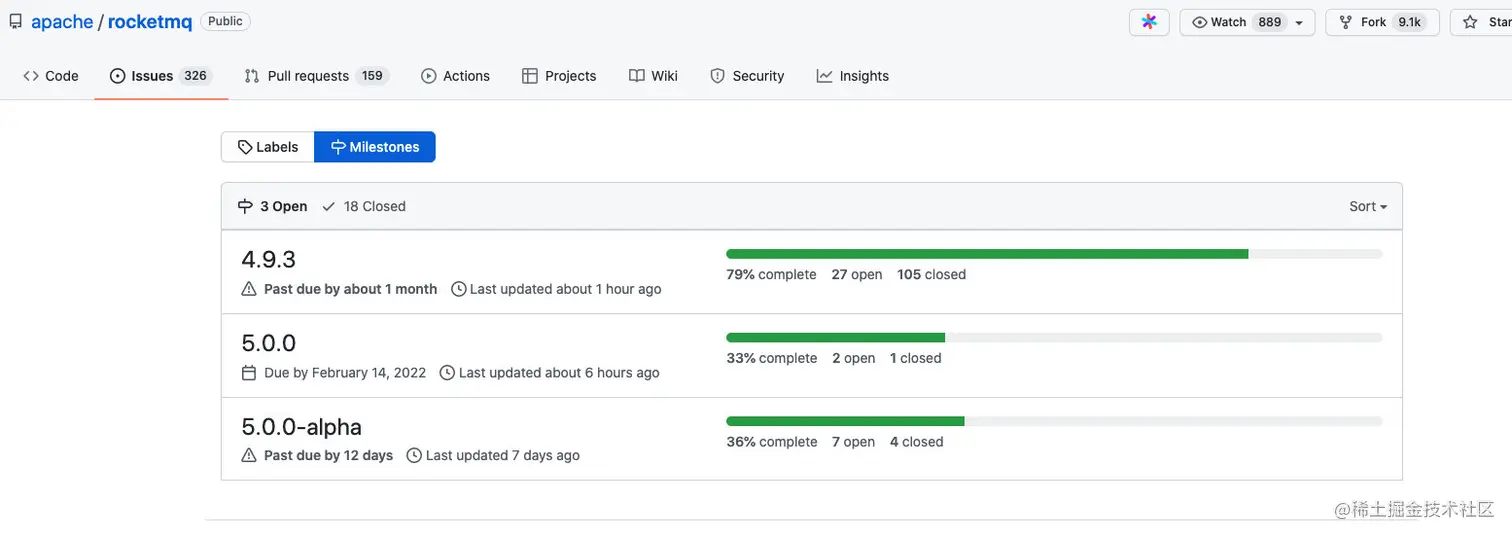Click the Issues count badge 326
This screenshot has height=537, width=1512.
(196, 76)
